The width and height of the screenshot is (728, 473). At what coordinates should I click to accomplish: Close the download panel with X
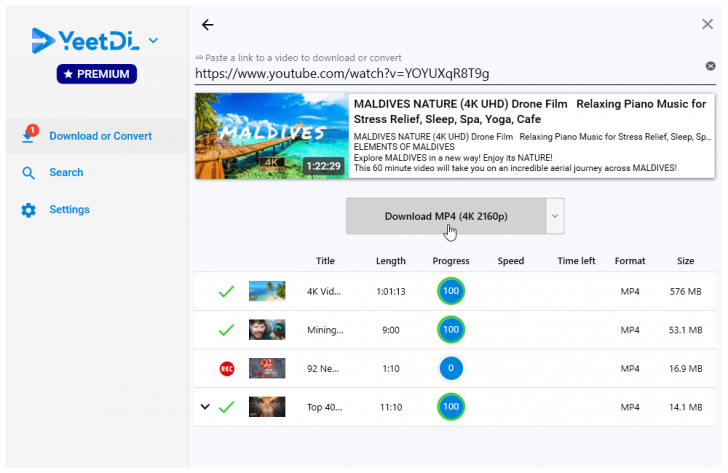(707, 24)
